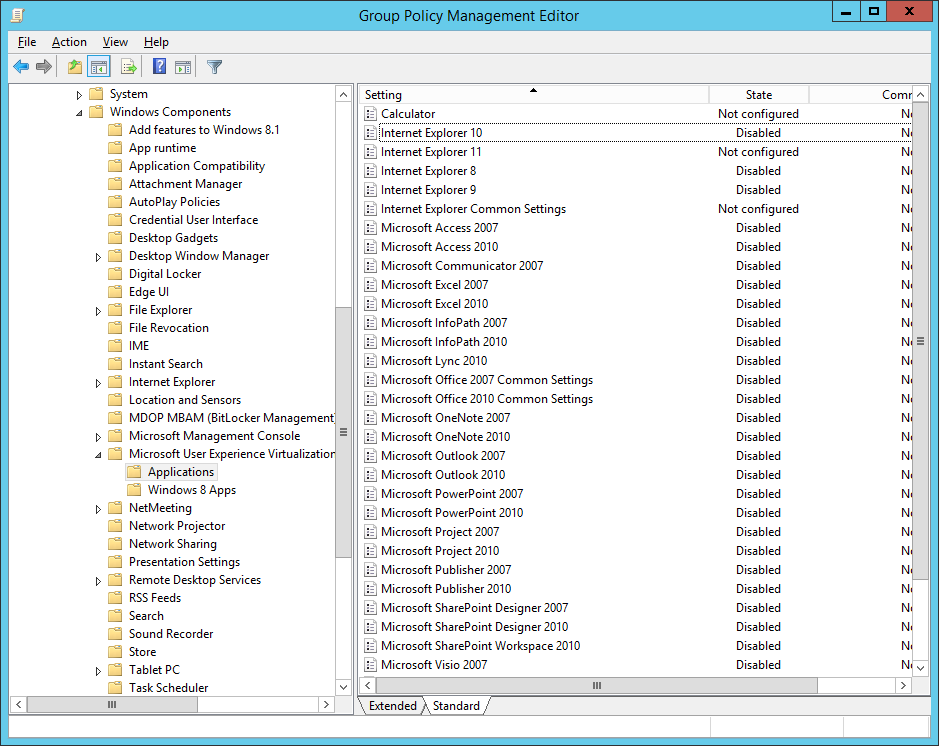Sort list by the Setting column header

tap(534, 95)
